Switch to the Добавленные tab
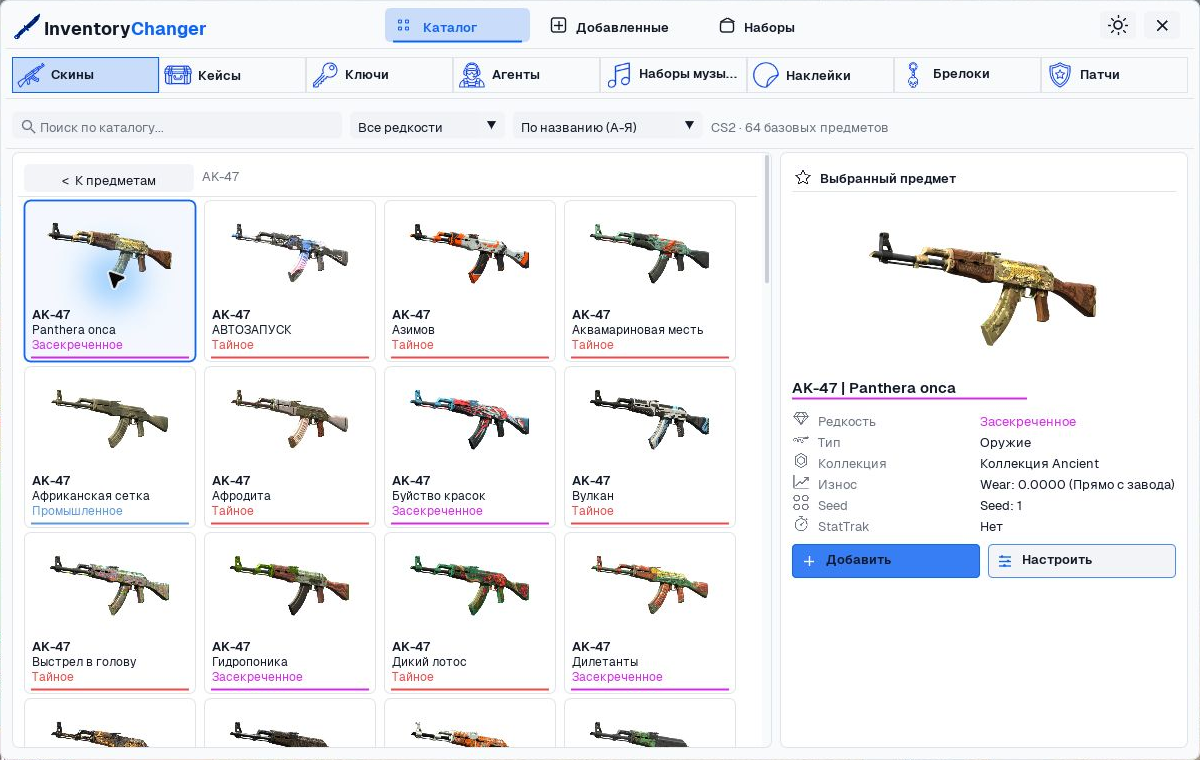 pos(609,26)
